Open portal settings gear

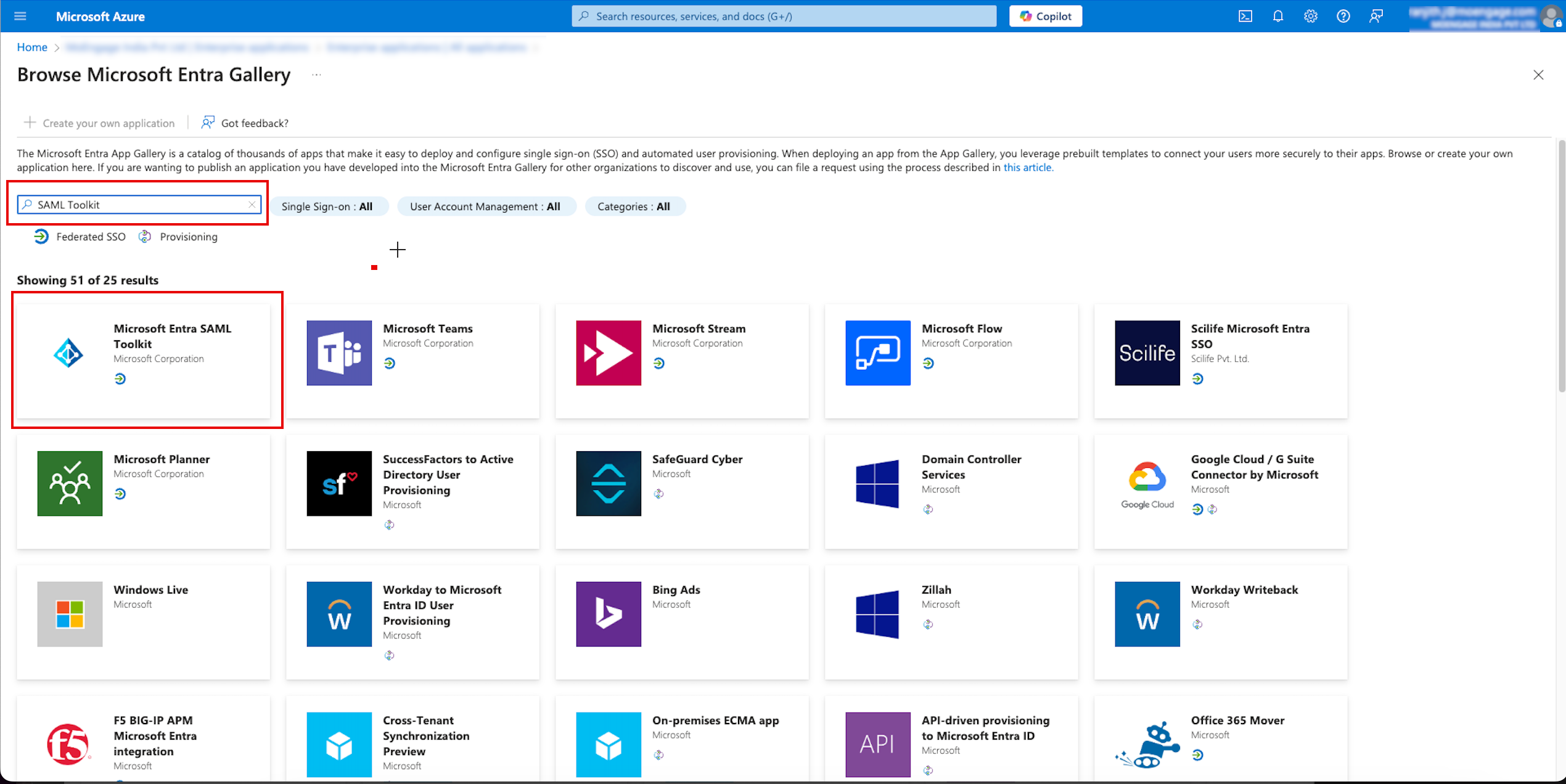coord(1311,16)
